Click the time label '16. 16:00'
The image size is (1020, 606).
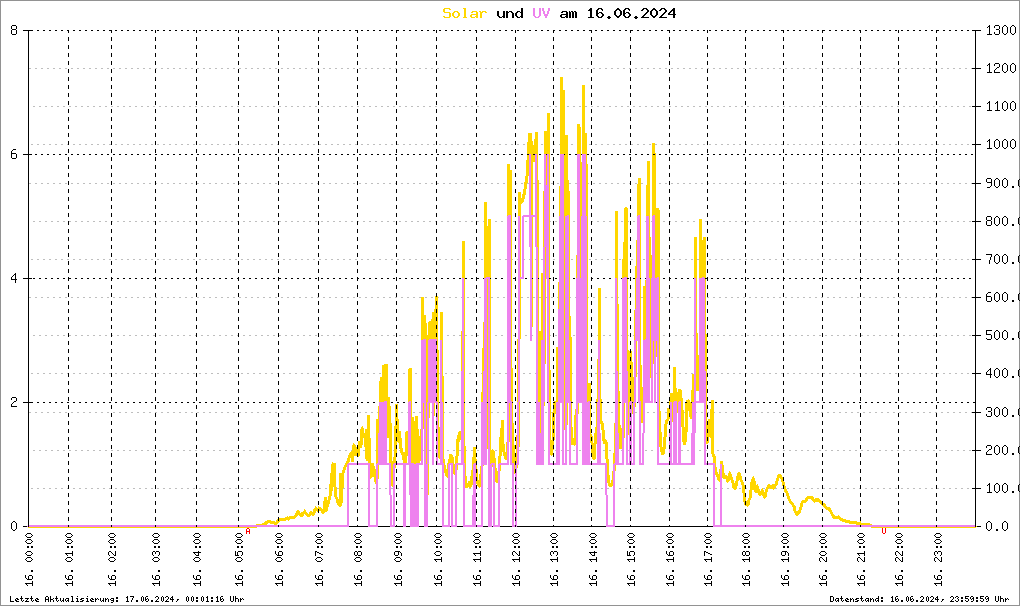(x=670, y=559)
